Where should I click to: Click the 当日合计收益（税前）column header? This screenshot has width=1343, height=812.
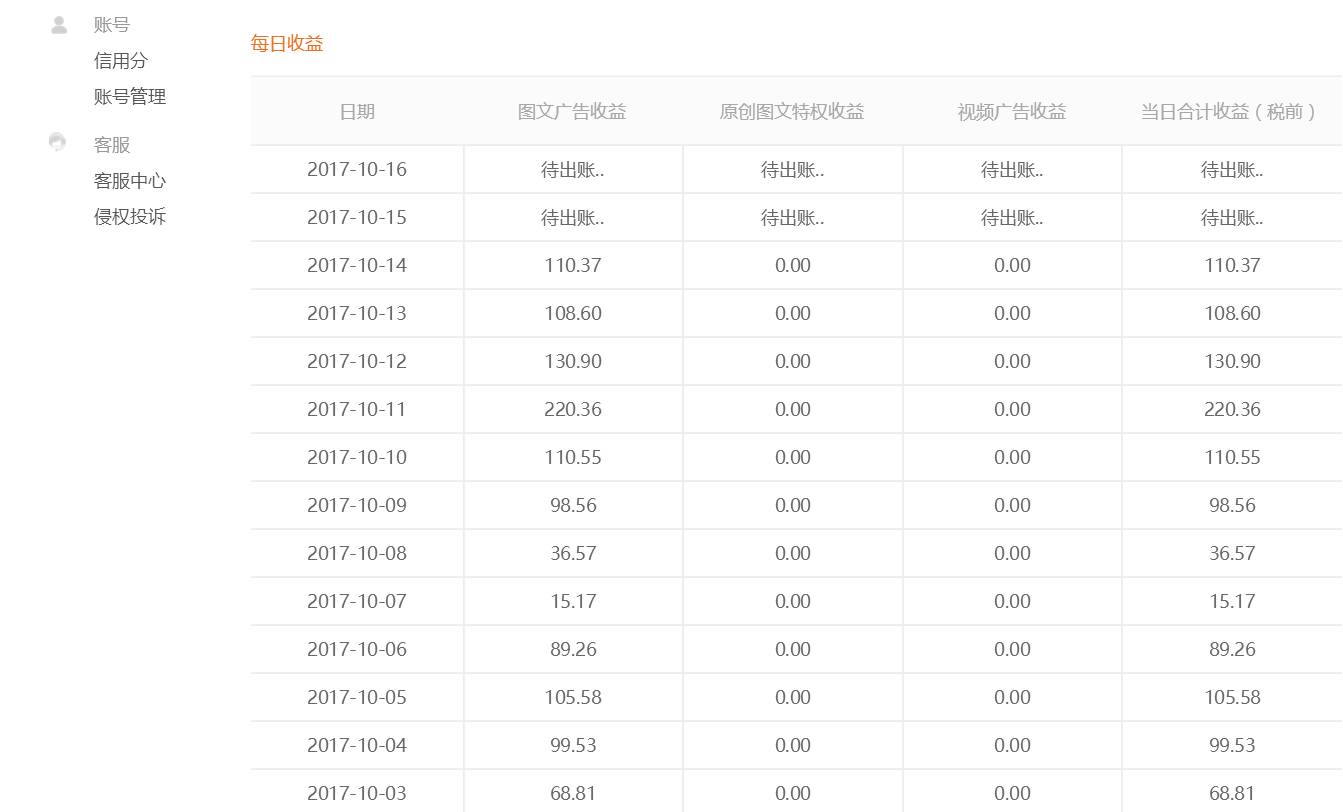(x=1232, y=111)
